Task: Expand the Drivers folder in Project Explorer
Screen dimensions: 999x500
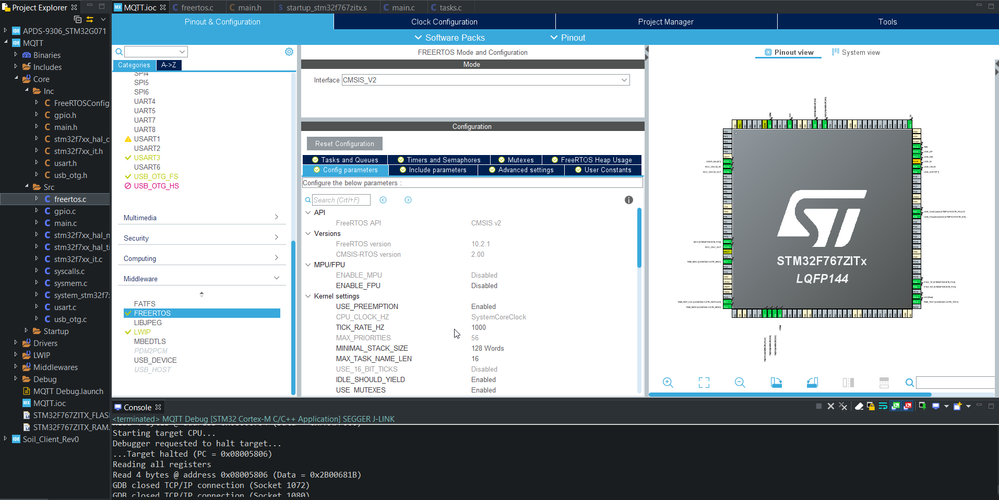Action: 16,343
